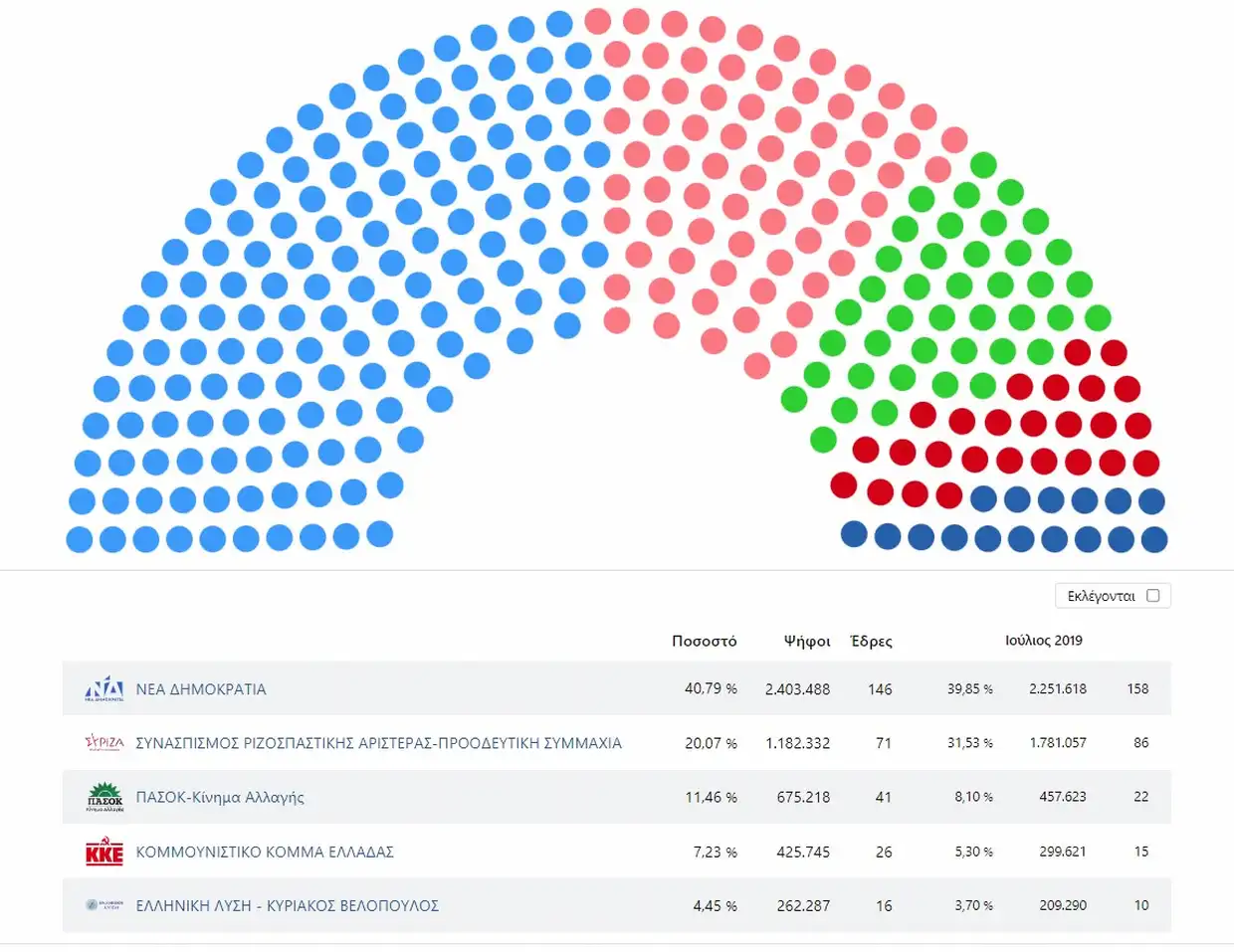Open ΣΥΝΑΣΠΙΣΜΟΣ ΡΙΖΟΣΠΑΣΤΙΚΗΣ ΑΡΙΣΤΕΡΑΣ party name link
Viewport: 1234px width, 952px height.
point(378,743)
